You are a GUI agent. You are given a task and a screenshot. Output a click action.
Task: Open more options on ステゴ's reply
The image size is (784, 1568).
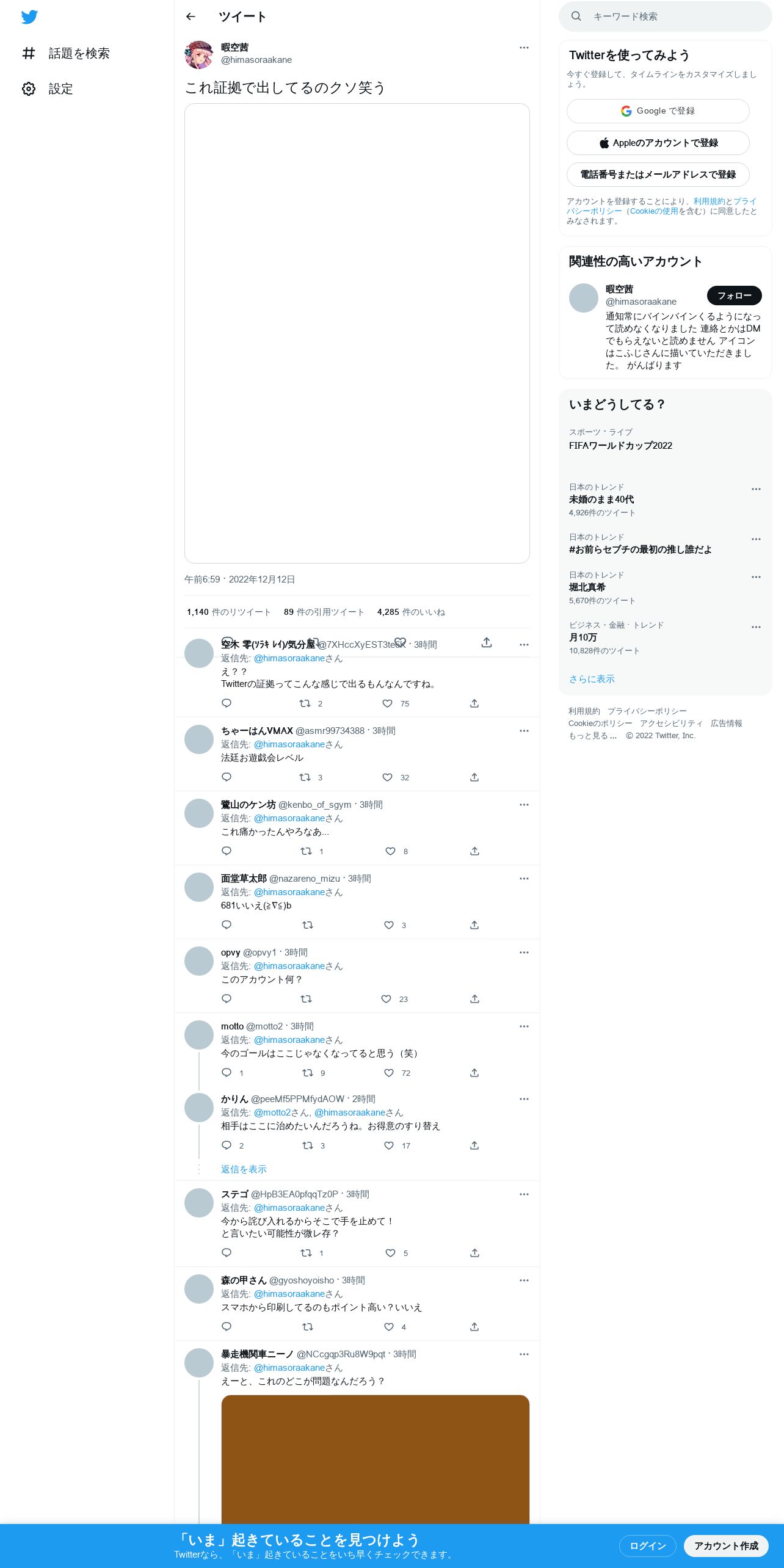(x=524, y=1194)
